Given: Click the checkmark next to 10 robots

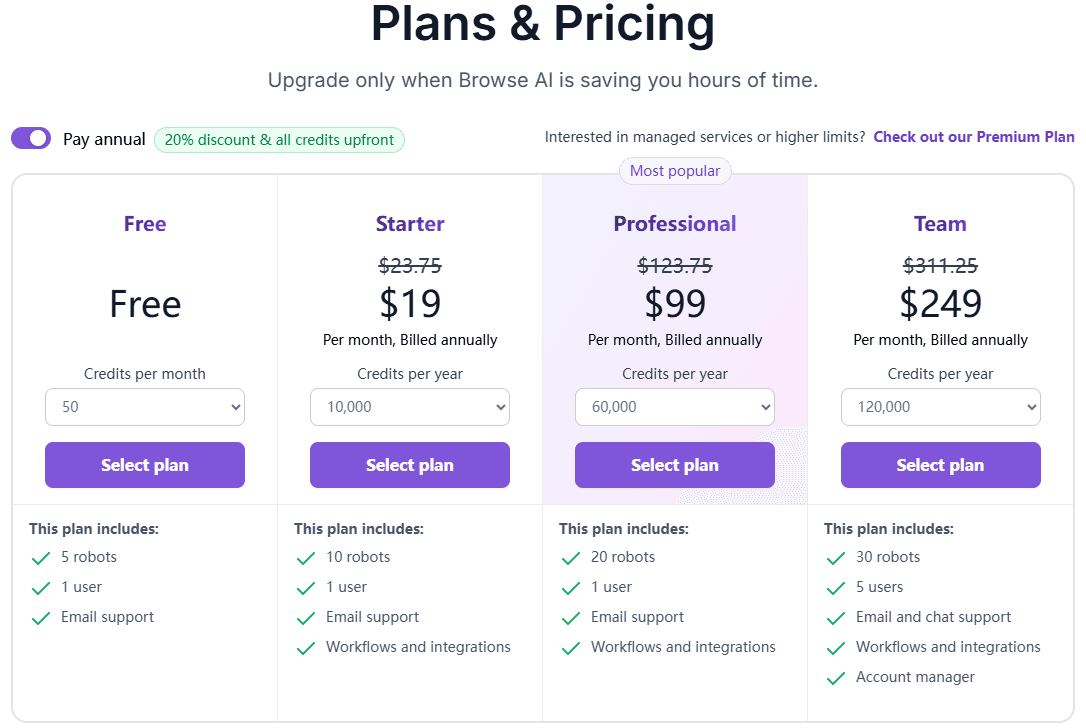Looking at the screenshot, I should 306,558.
